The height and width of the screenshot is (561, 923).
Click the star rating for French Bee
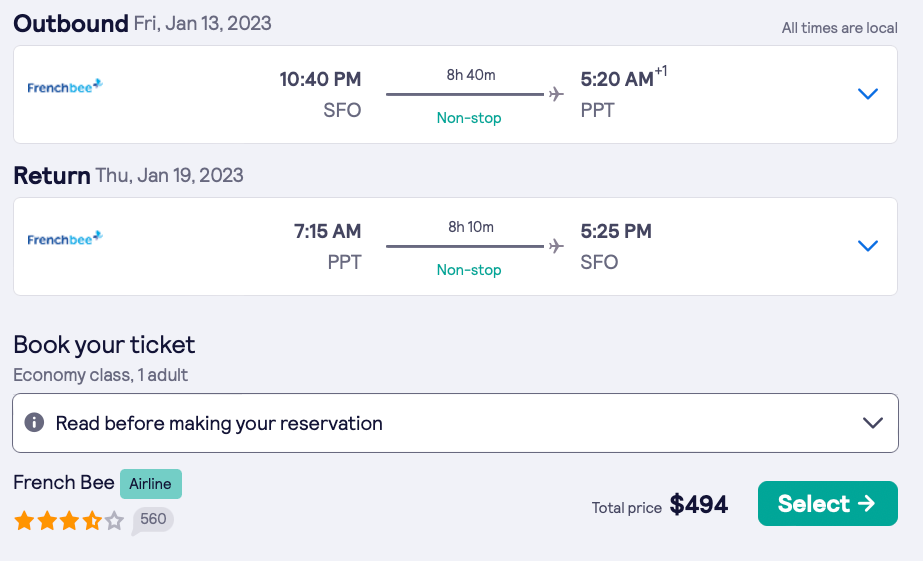[68, 521]
